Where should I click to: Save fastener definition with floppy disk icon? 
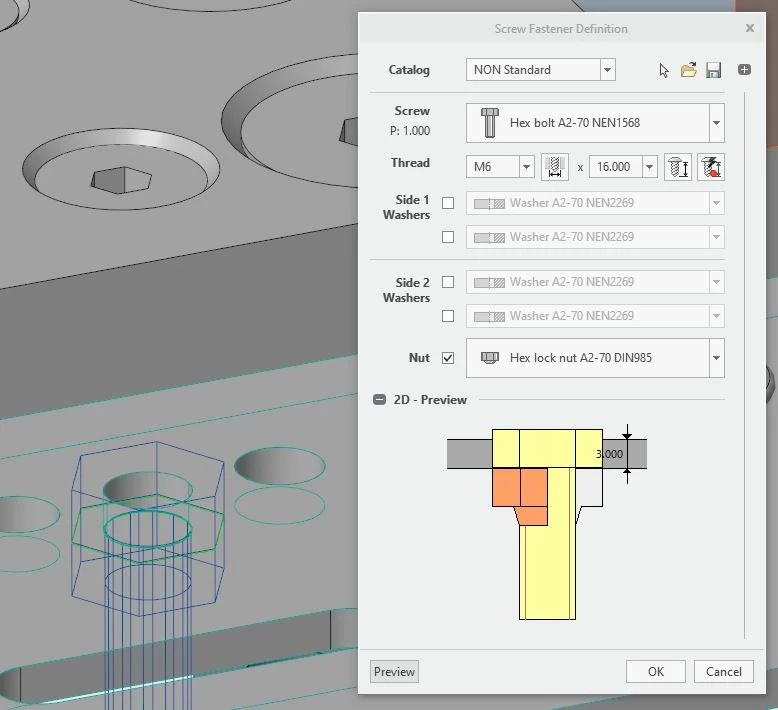click(713, 70)
